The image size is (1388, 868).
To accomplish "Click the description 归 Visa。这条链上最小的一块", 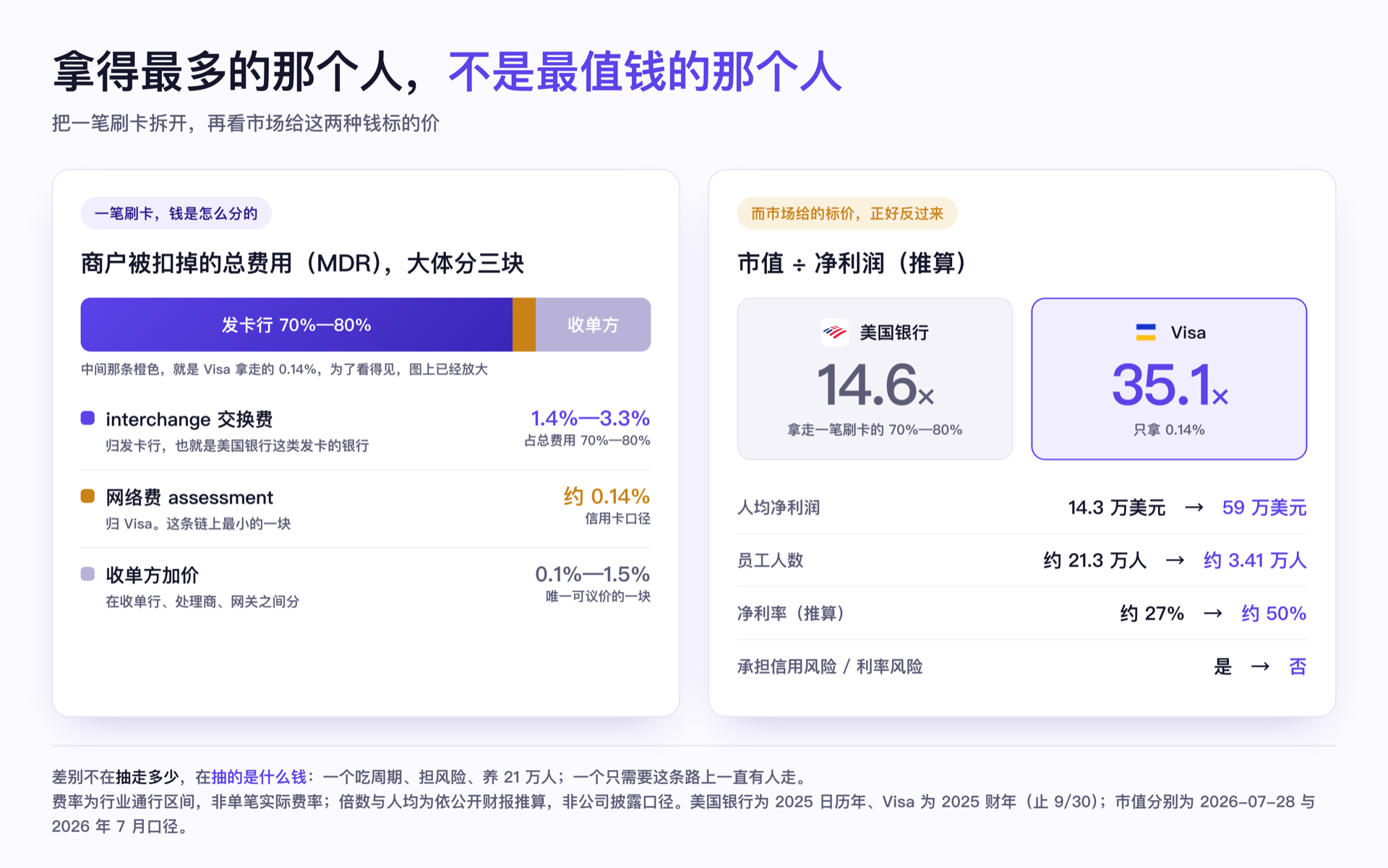I will (198, 524).
